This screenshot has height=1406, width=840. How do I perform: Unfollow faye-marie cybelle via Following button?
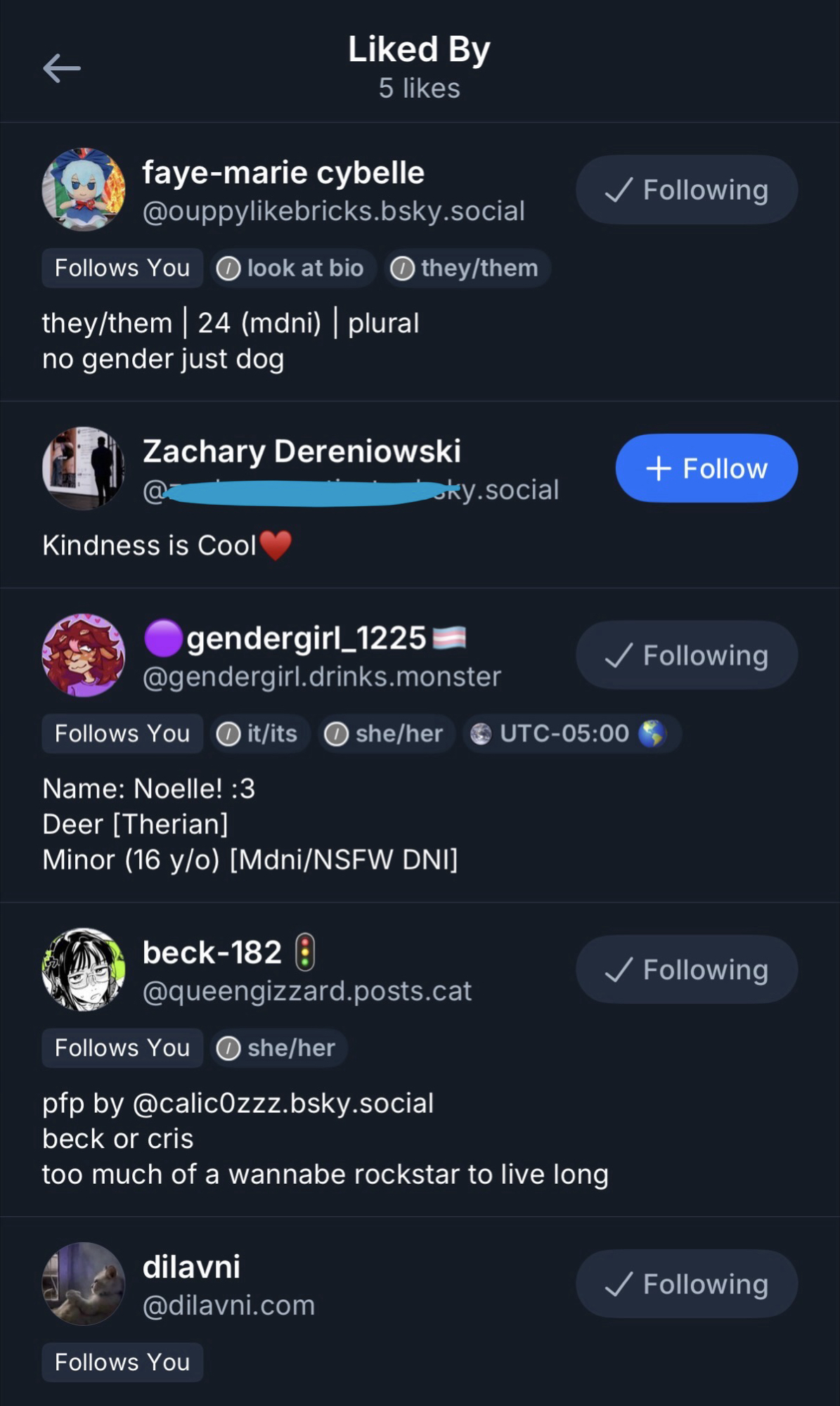(687, 190)
